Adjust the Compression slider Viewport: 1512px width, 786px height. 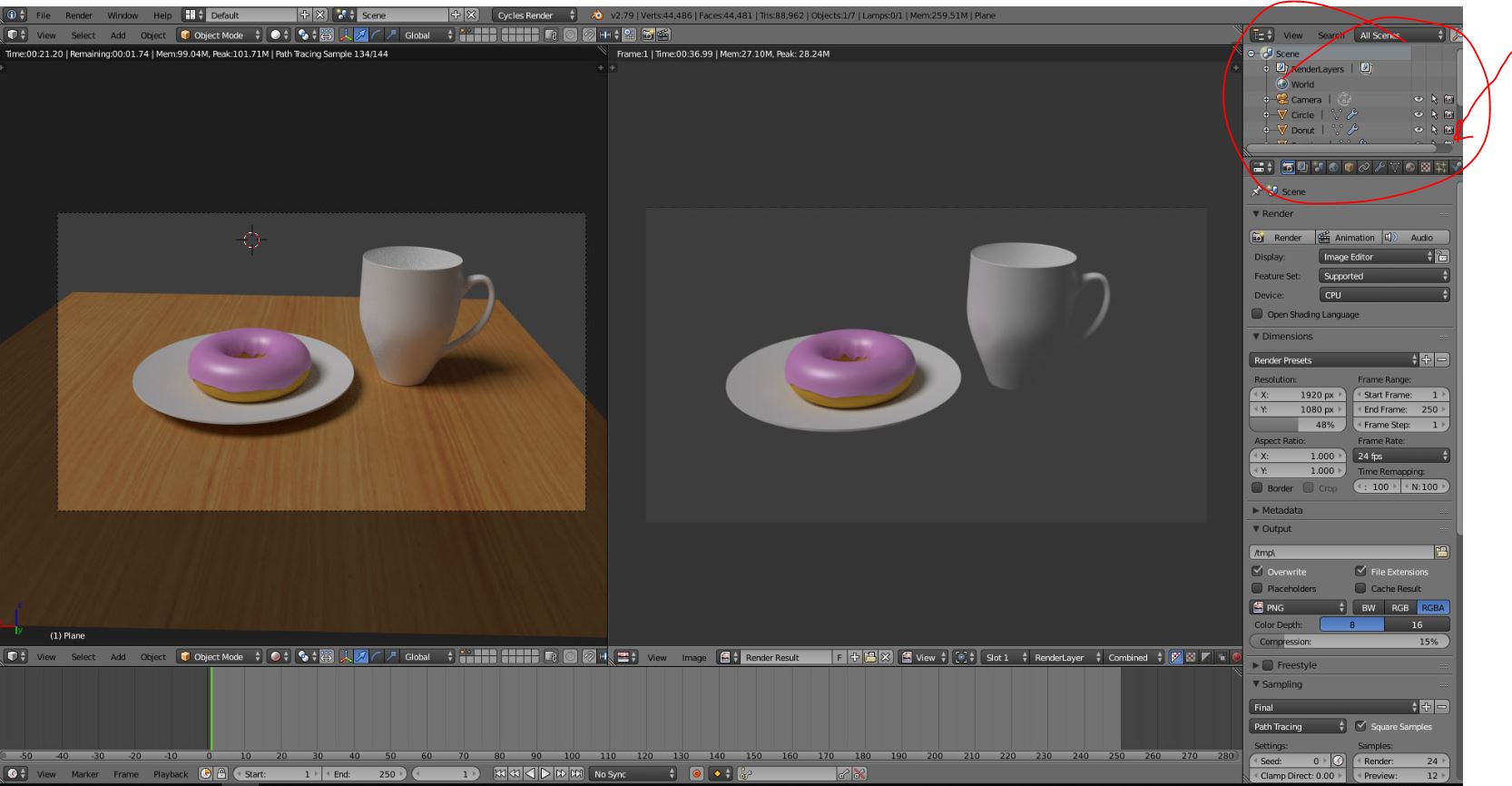tap(1350, 642)
